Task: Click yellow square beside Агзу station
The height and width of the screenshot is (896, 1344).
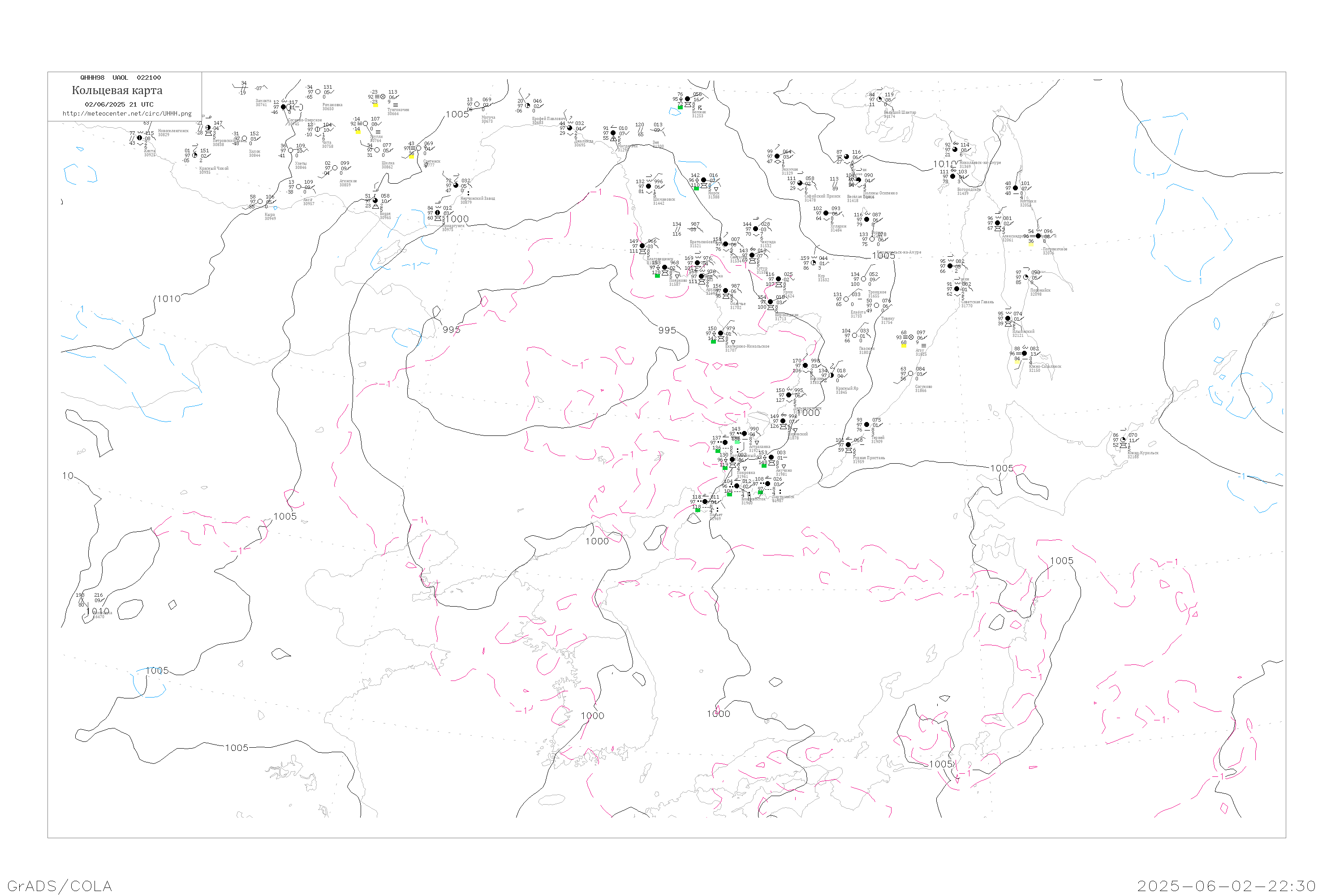Action: [904, 345]
